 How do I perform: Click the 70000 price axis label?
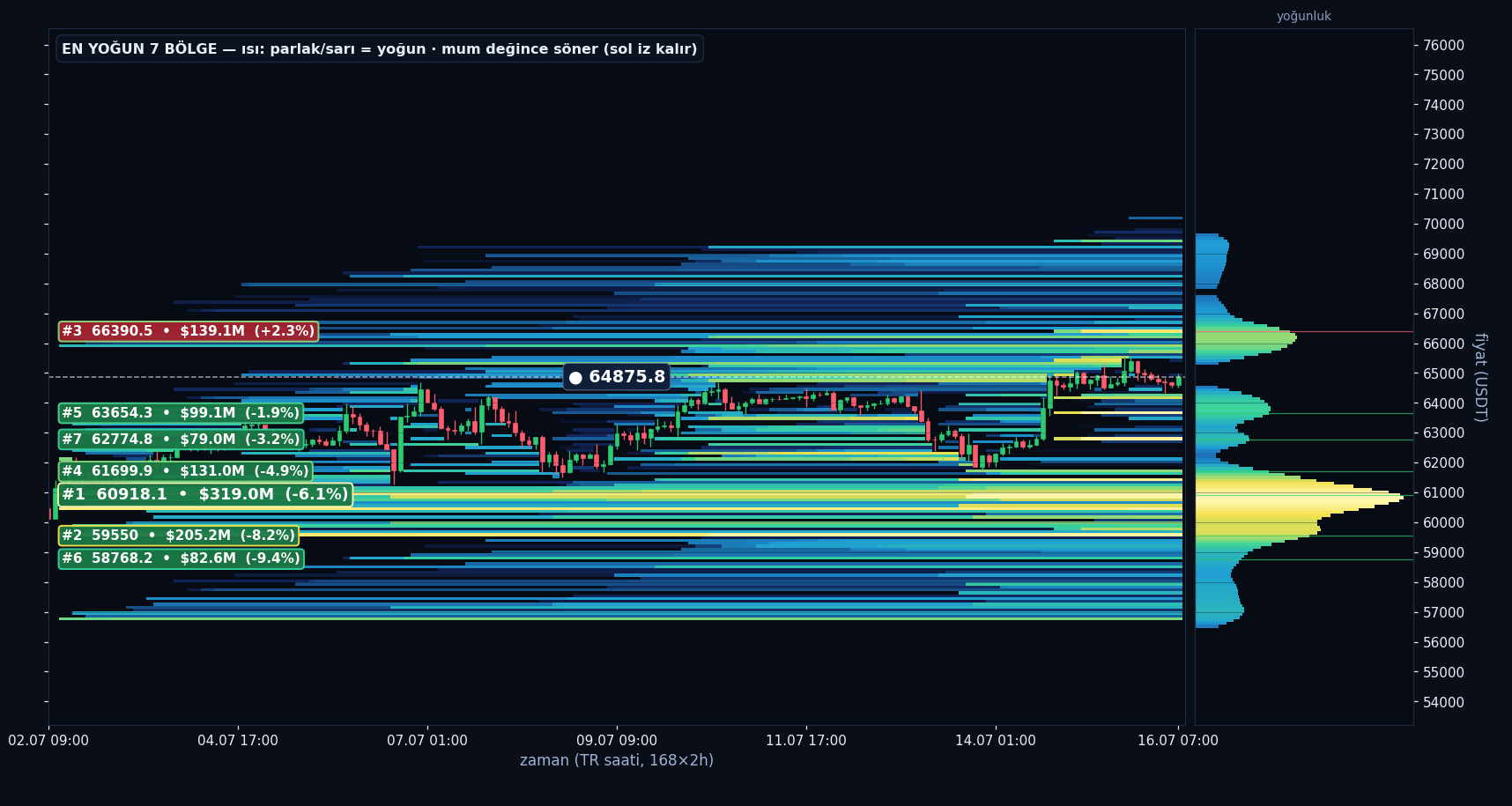pos(1443,224)
